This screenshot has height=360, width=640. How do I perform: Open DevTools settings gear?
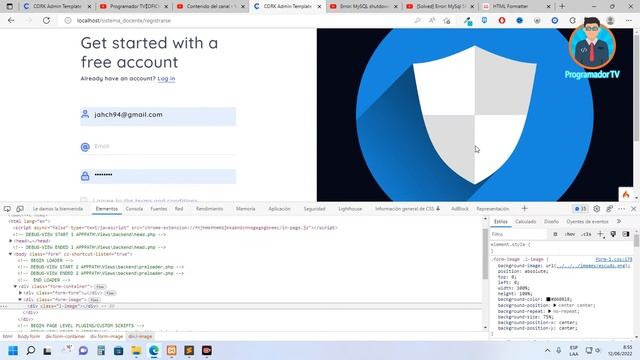pos(596,209)
